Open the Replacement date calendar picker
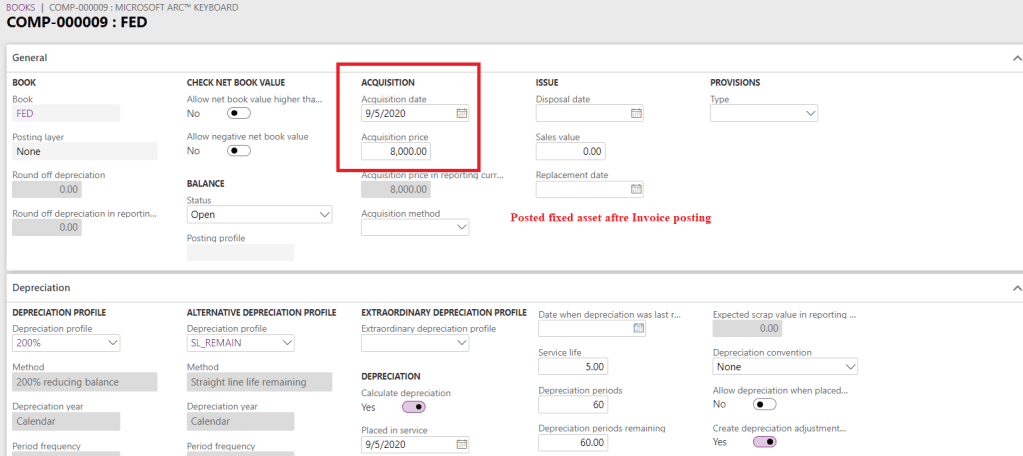The height and width of the screenshot is (456, 1023). tap(636, 189)
